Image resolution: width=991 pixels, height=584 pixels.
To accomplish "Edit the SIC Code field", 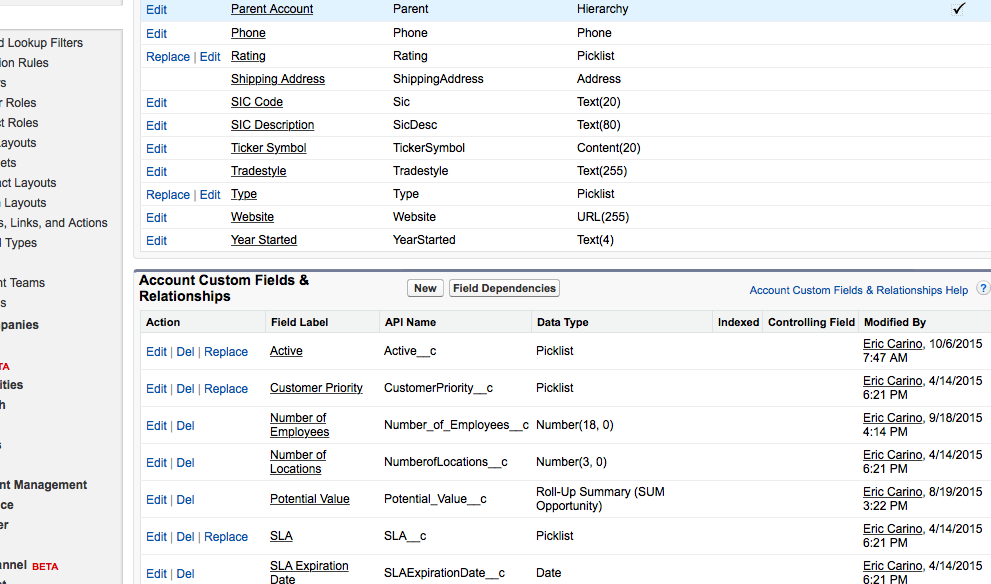I will click(x=156, y=102).
